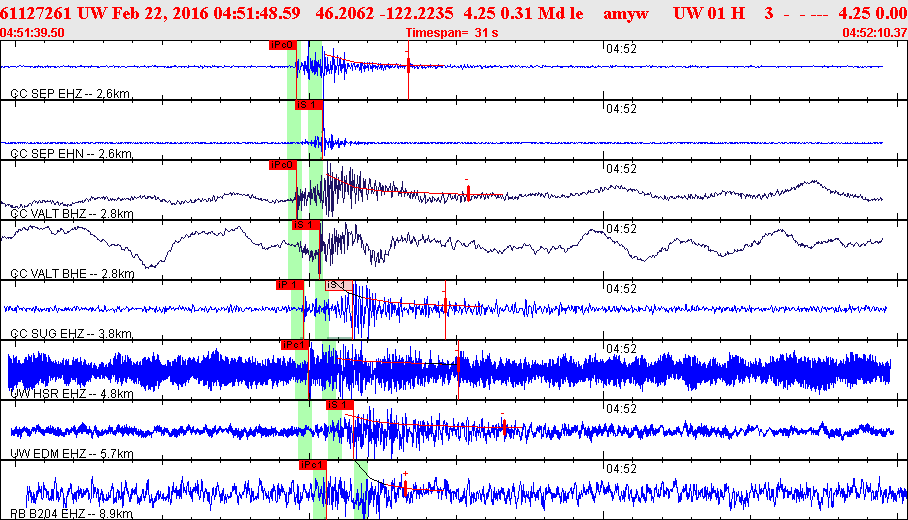The image size is (908, 520).
Task: Click the P pick flag on SUG EHZ
Action: 289,285
